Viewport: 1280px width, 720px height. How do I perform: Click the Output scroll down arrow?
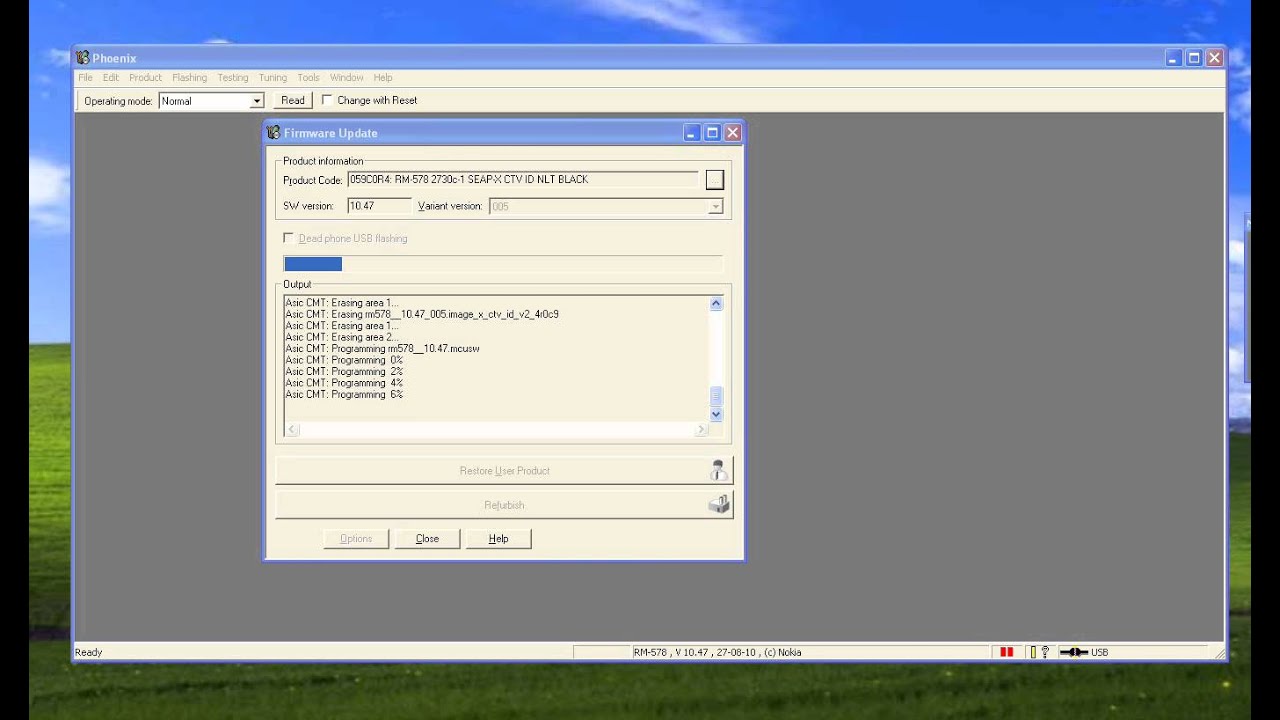716,414
